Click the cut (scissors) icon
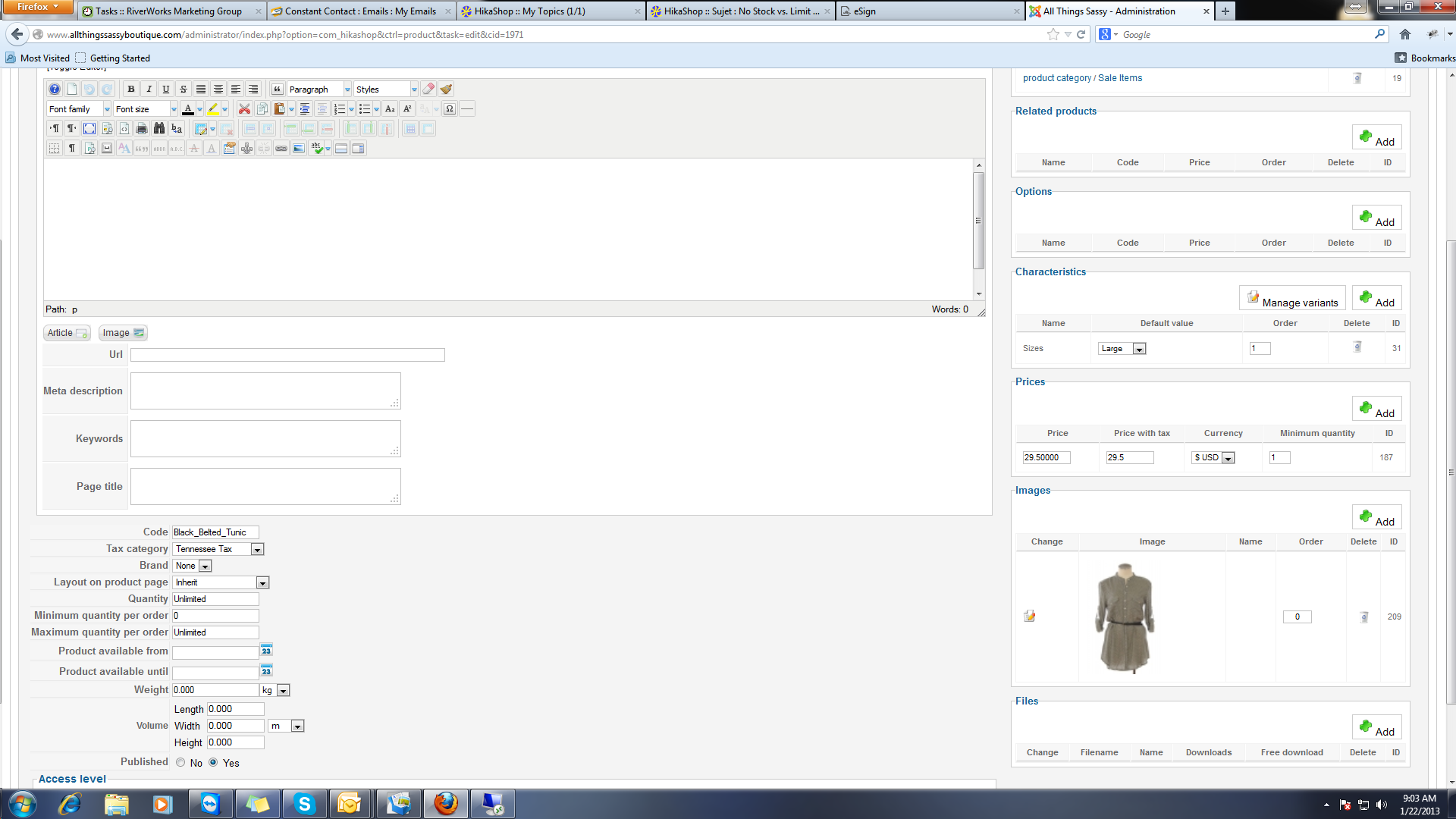This screenshot has height=819, width=1456. coord(244,109)
